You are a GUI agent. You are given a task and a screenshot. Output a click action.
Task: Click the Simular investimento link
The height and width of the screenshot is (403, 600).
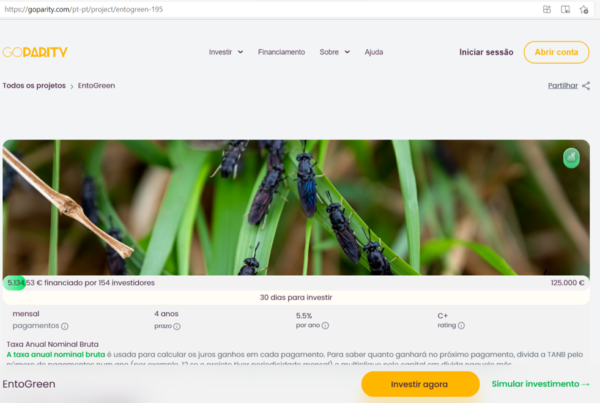(x=541, y=384)
